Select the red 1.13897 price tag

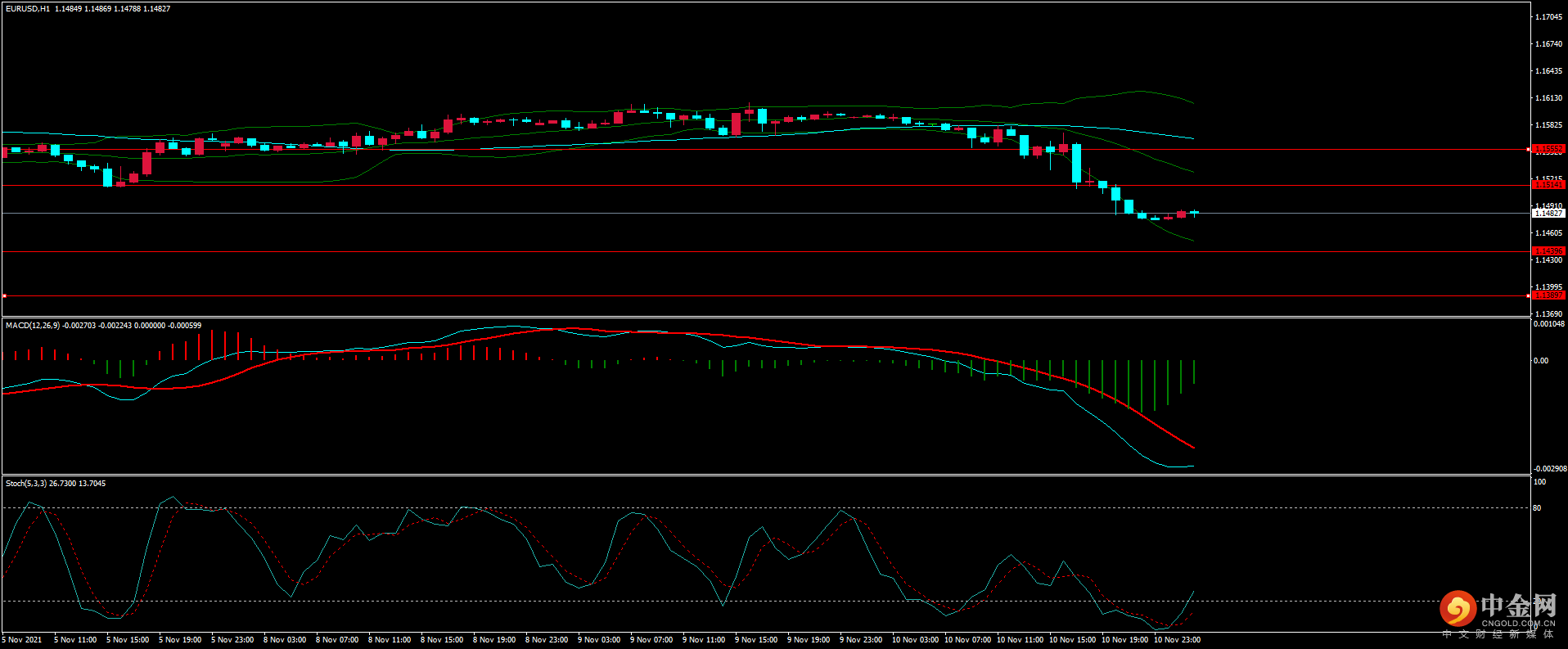pyautogui.click(x=1548, y=295)
